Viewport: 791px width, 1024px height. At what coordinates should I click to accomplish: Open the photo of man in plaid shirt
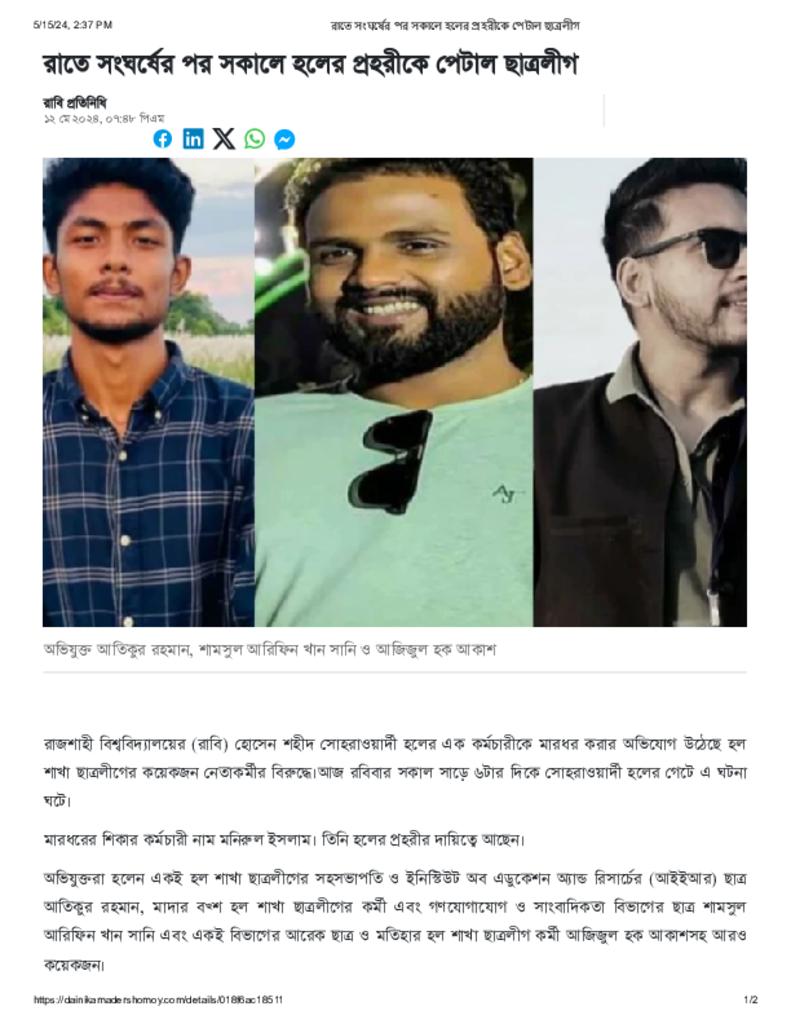click(148, 392)
